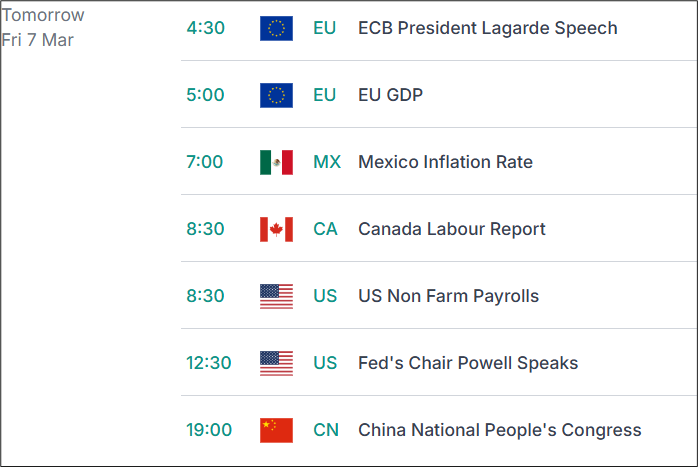Click the Tomorrow Fri 7 Mar date heading
Image resolution: width=698 pixels, height=467 pixels.
click(x=43, y=28)
